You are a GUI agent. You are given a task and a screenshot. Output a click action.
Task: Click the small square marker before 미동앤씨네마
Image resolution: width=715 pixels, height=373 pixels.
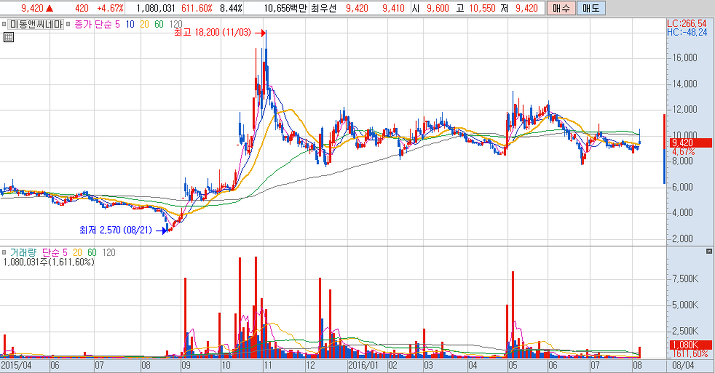click(4, 24)
